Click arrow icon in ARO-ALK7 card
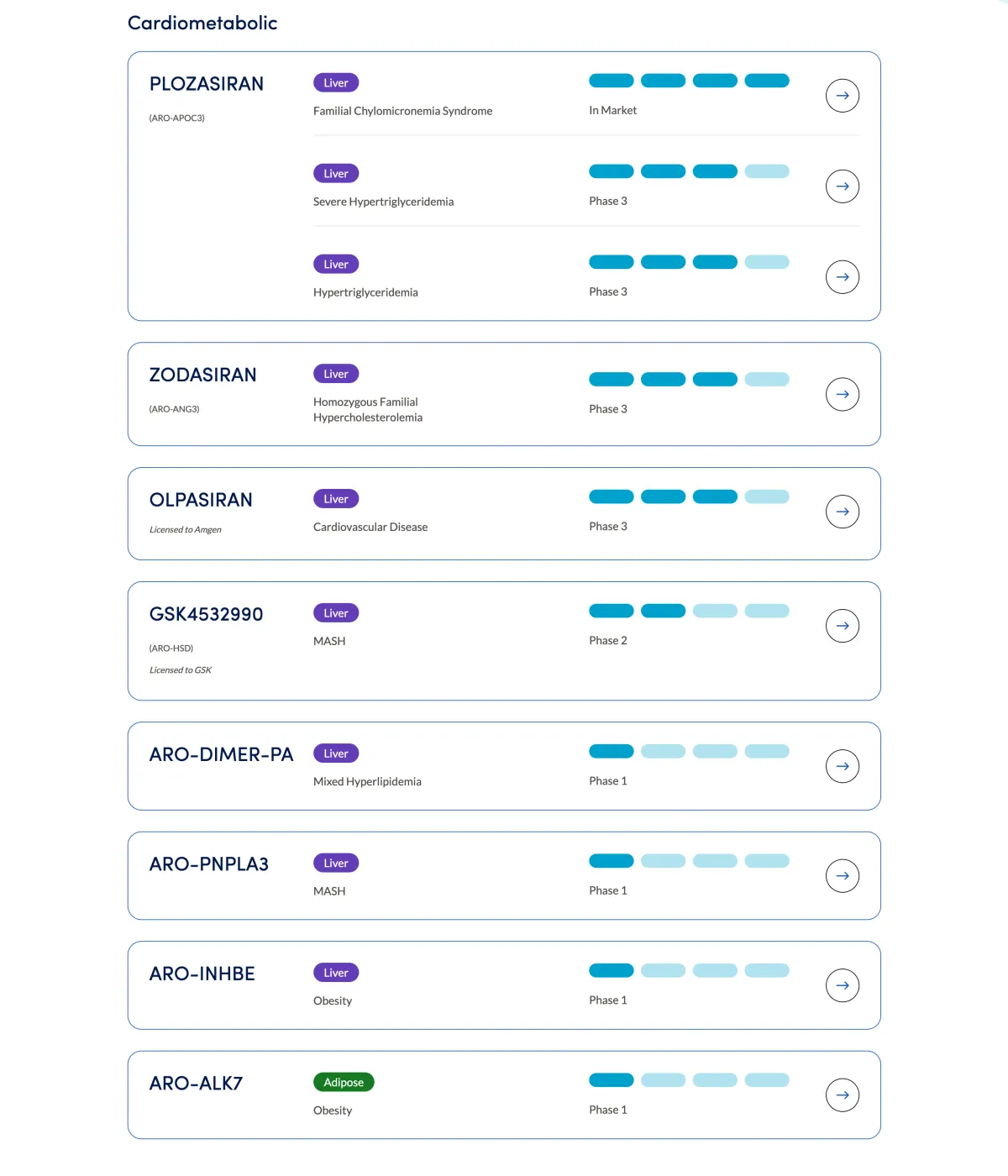The width and height of the screenshot is (1008, 1176). click(843, 1095)
